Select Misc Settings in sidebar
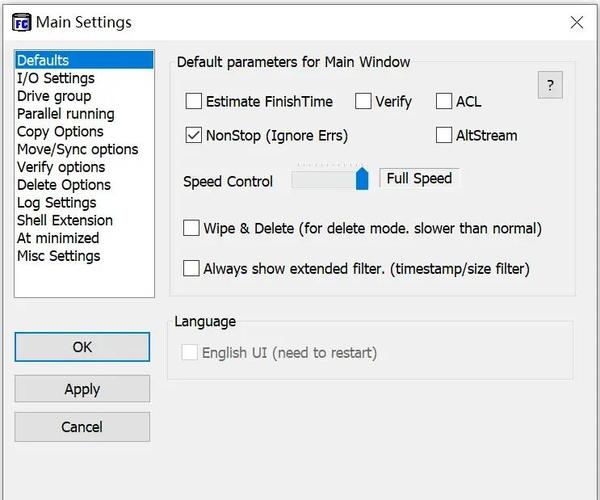Viewport: 600px width, 500px height. click(58, 256)
